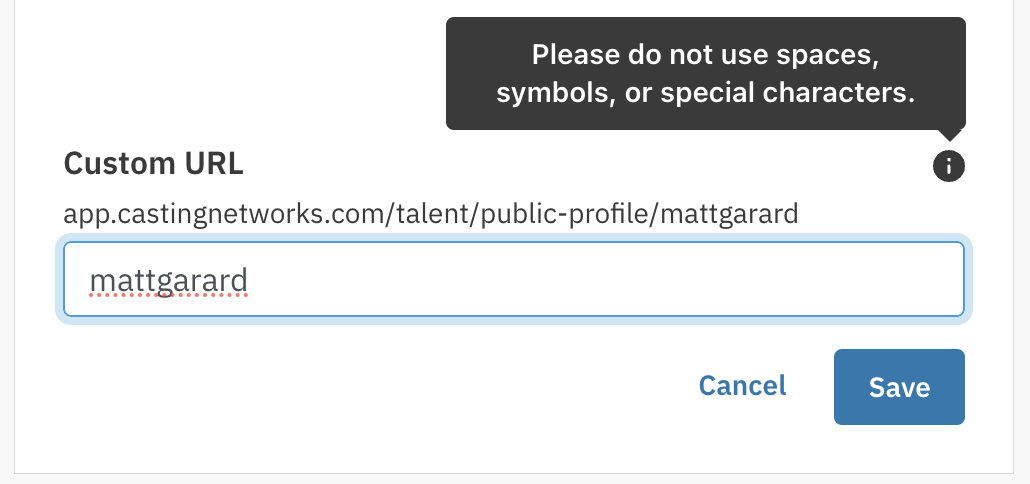Click the app.castingnetworks.com public-profile URL preview
The image size is (1030, 484).
click(431, 214)
